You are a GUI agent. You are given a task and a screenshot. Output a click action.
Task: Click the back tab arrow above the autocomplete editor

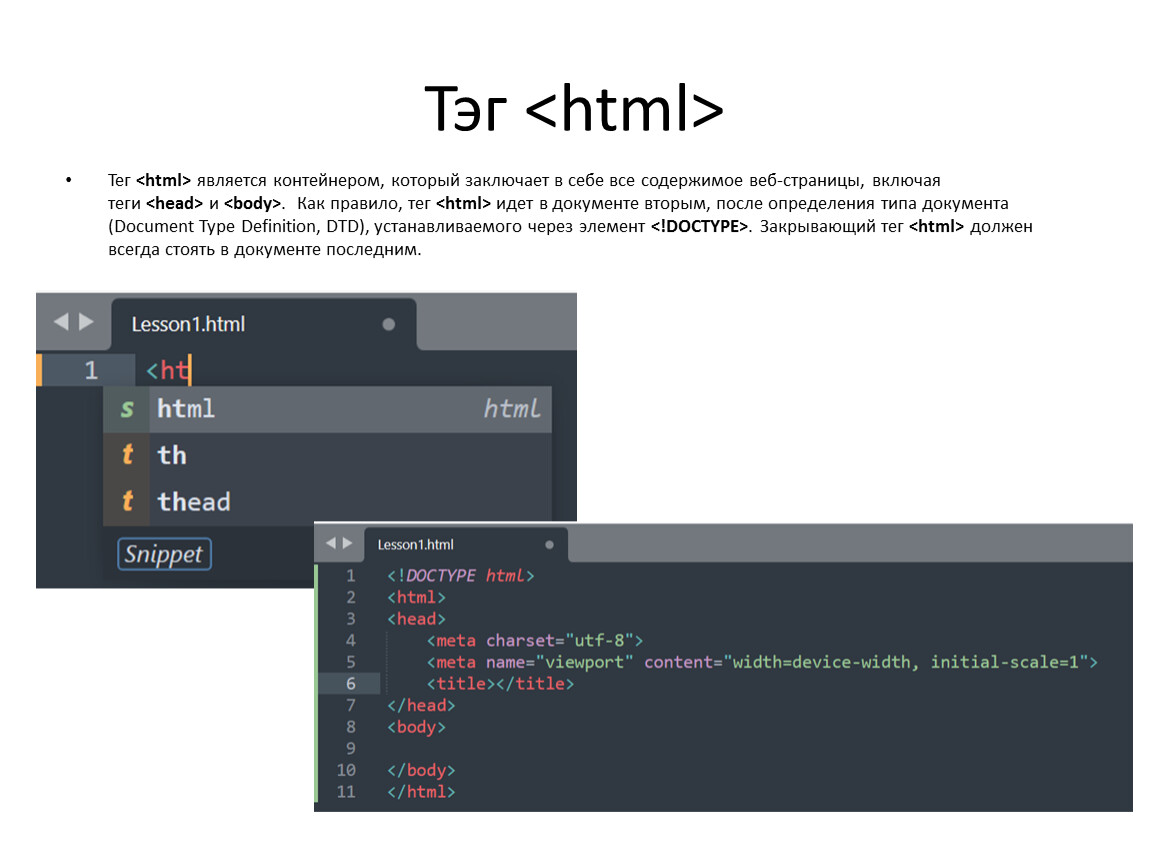click(x=60, y=322)
